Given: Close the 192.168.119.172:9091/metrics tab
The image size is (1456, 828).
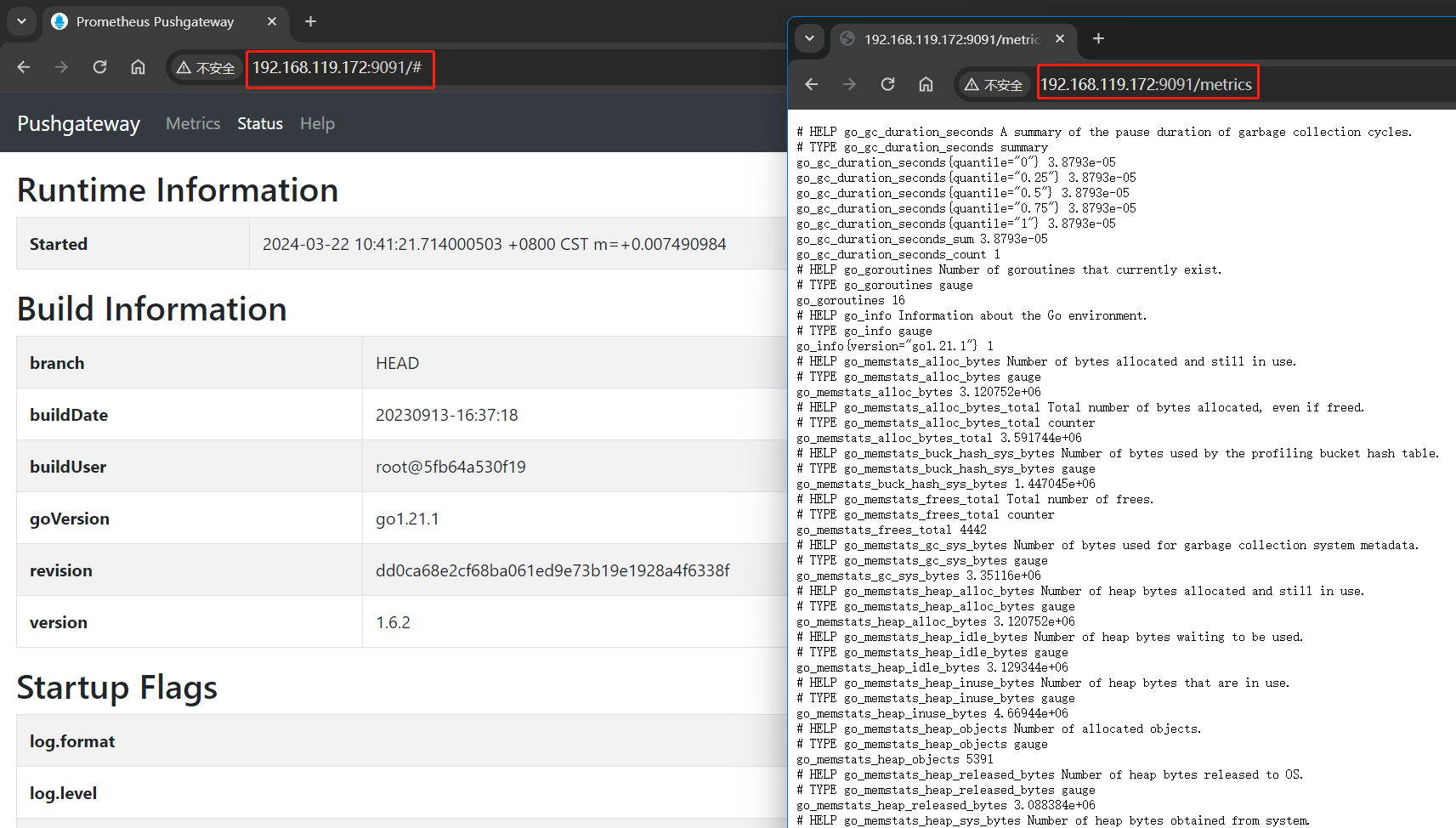Looking at the screenshot, I should click(1060, 38).
